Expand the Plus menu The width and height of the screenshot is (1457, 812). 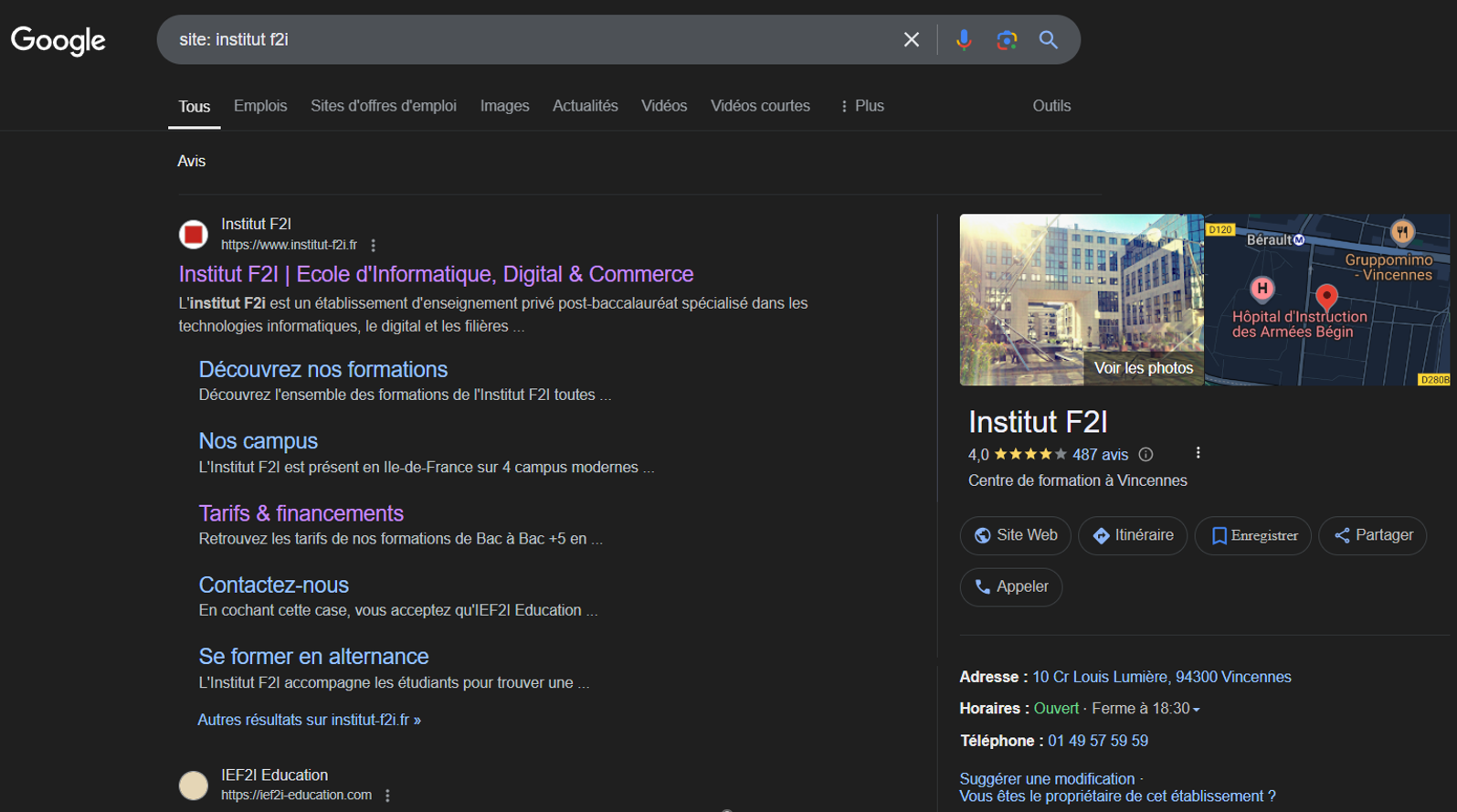click(x=861, y=106)
